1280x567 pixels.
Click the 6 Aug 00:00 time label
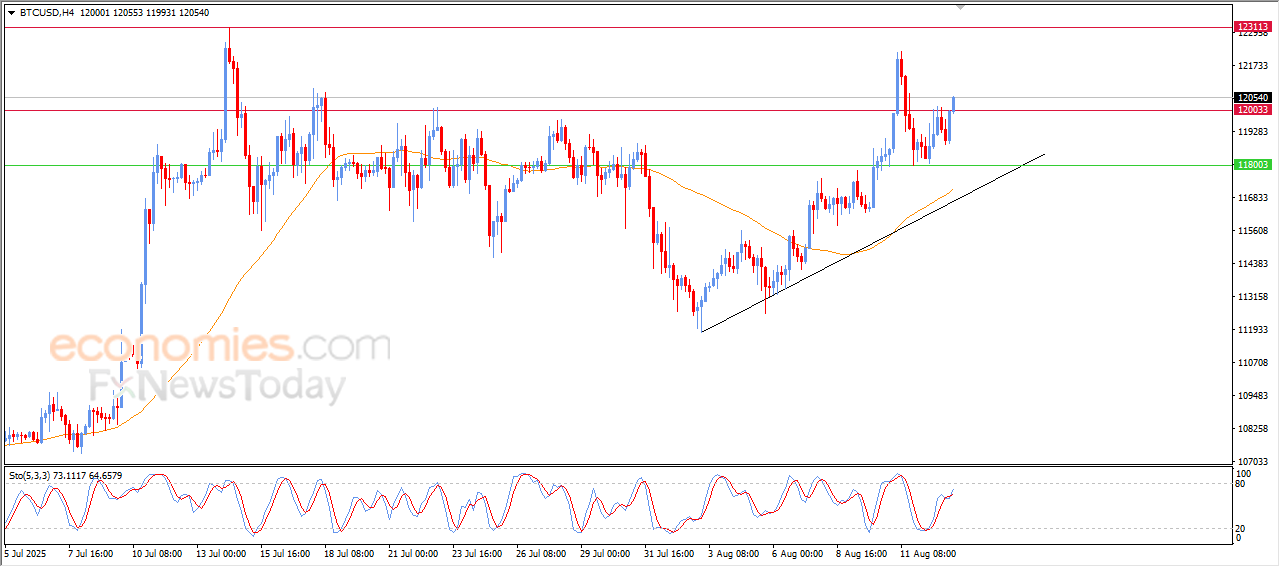[x=795, y=553]
